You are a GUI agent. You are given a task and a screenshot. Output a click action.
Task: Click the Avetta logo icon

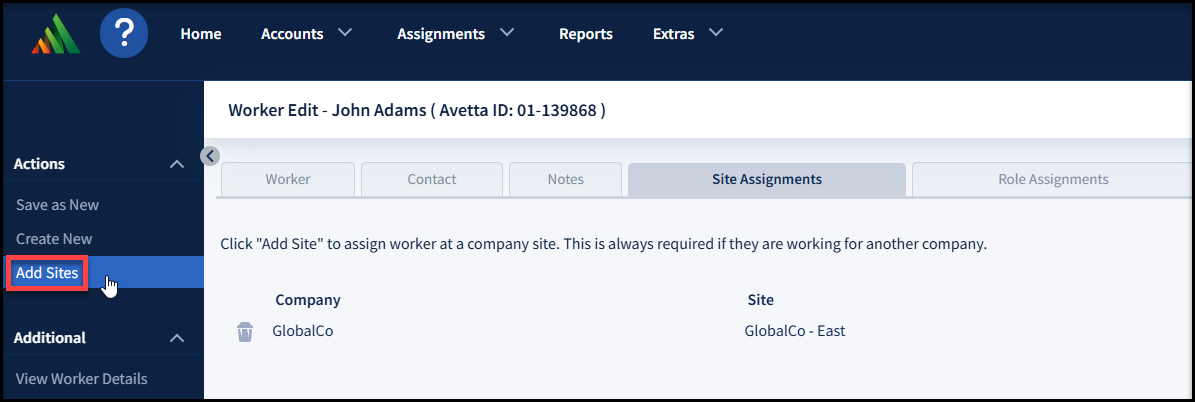click(55, 36)
